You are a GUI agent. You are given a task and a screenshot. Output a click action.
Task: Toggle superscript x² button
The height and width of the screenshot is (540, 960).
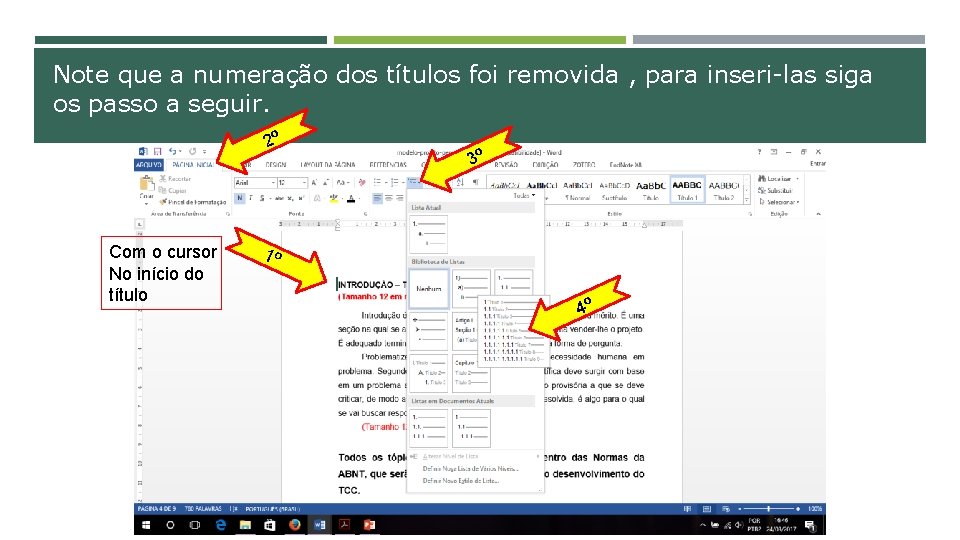[x=301, y=198]
